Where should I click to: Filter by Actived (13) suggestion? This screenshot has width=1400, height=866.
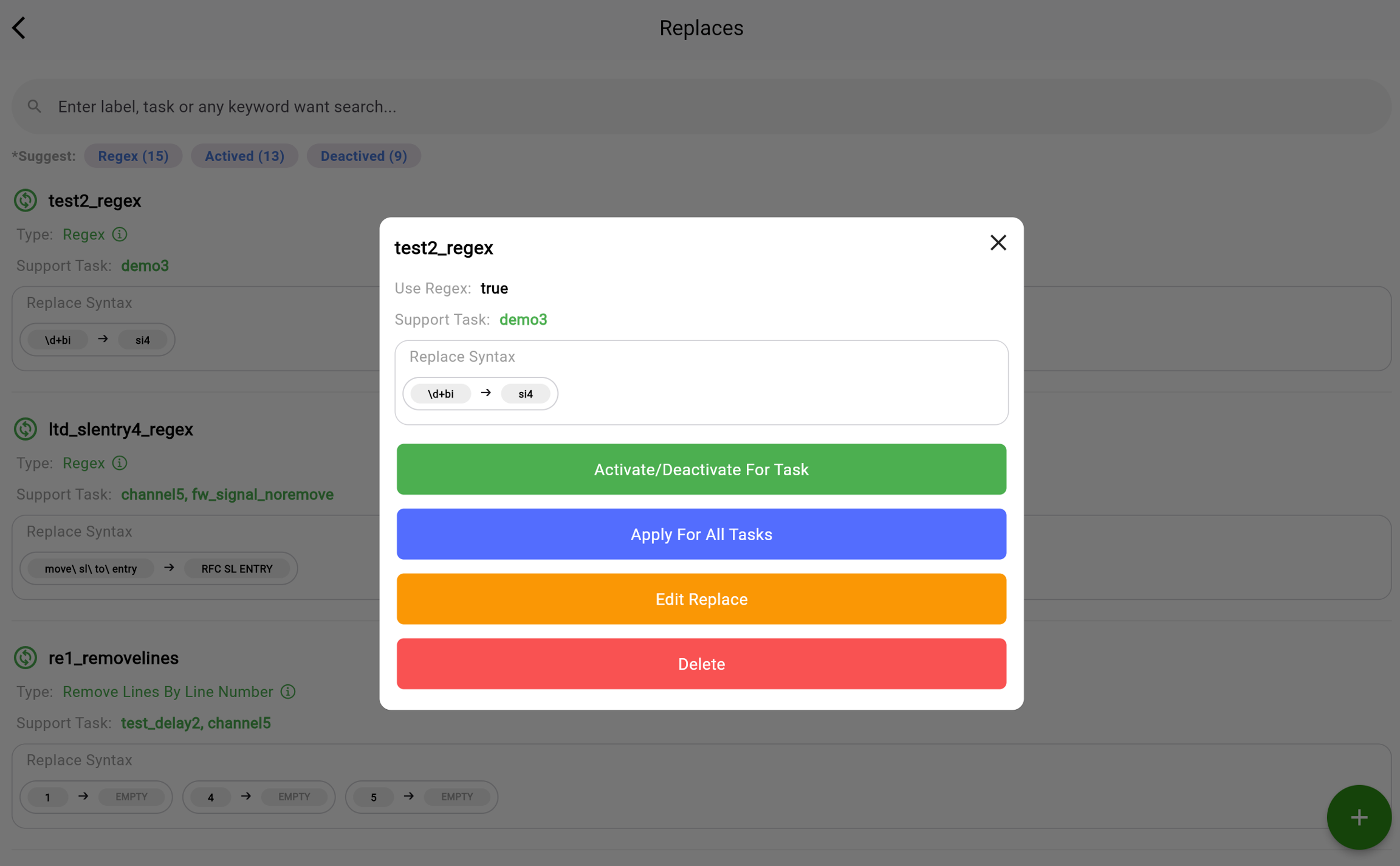point(244,156)
